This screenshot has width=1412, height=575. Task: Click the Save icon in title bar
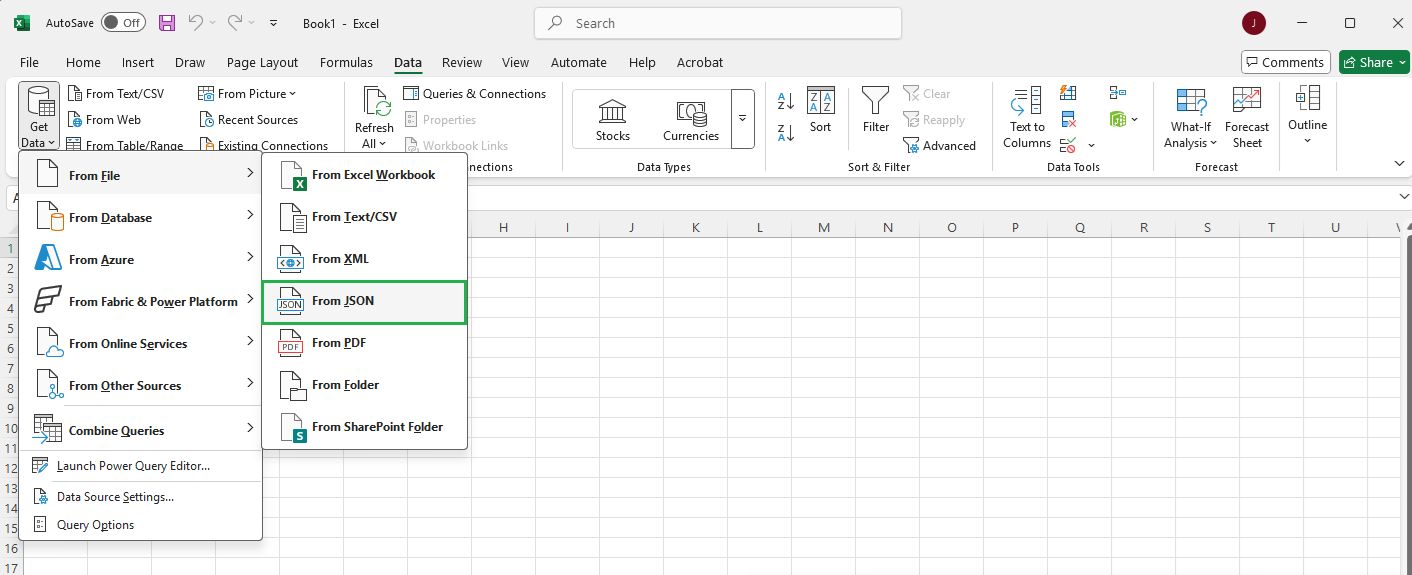[x=167, y=23]
